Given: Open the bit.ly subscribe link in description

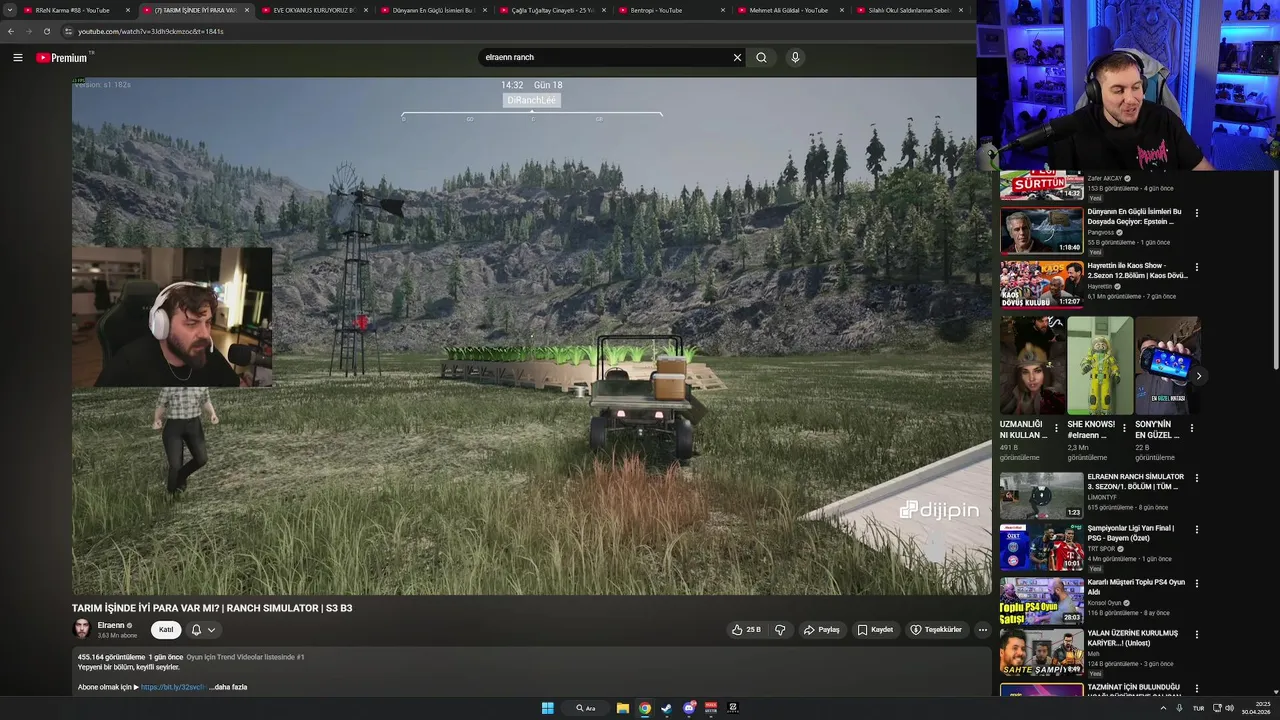Looking at the screenshot, I should (173, 687).
